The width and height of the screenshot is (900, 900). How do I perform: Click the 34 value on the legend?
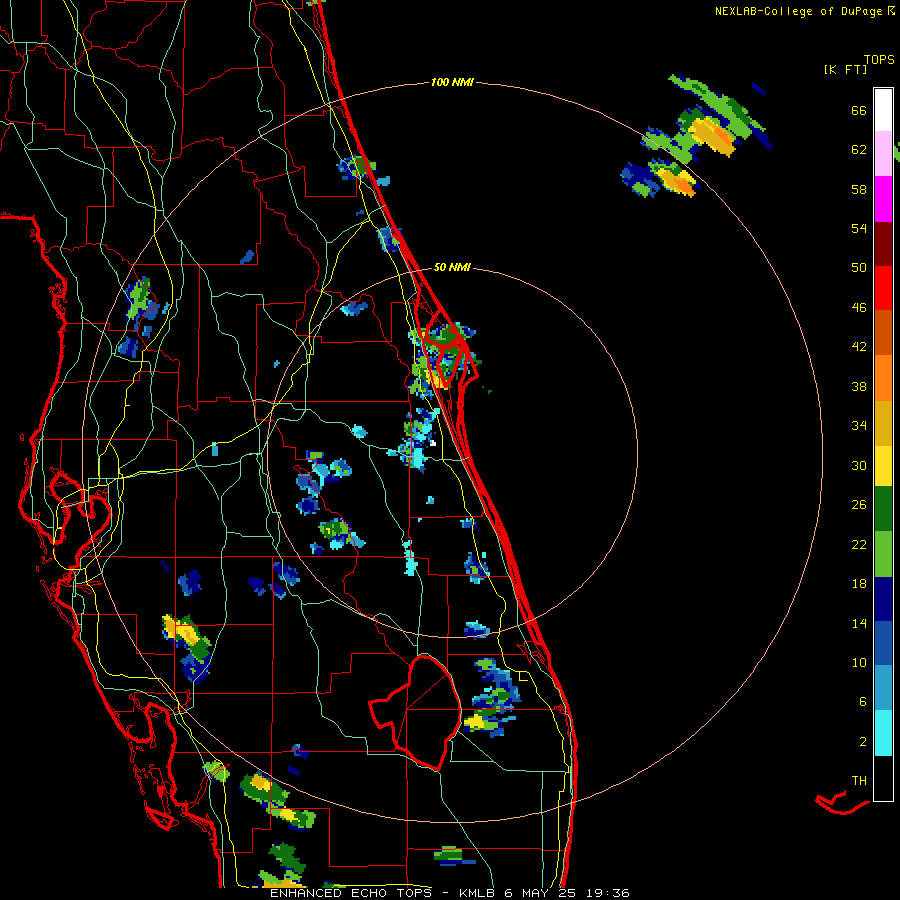pos(859,426)
